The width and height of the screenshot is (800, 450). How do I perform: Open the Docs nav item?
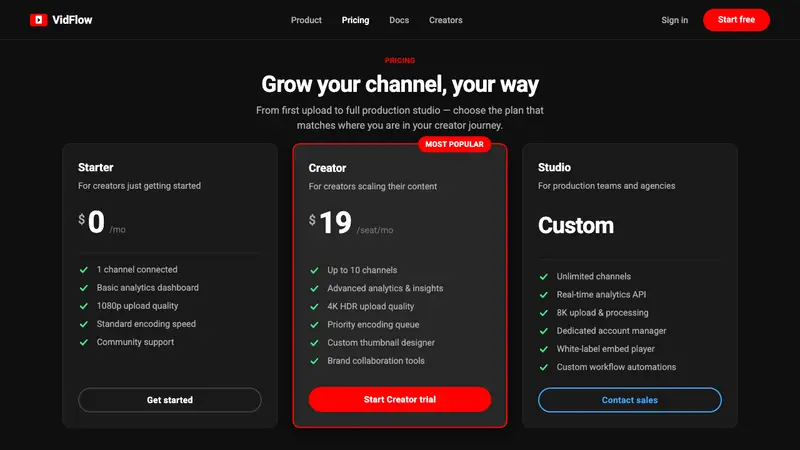pyautogui.click(x=399, y=20)
